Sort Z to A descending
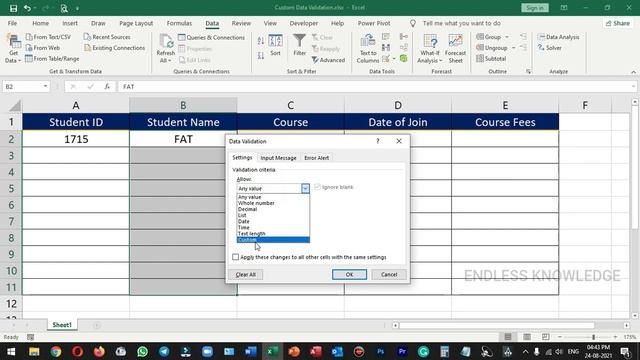This screenshot has height=360, width=640. click(x=261, y=55)
